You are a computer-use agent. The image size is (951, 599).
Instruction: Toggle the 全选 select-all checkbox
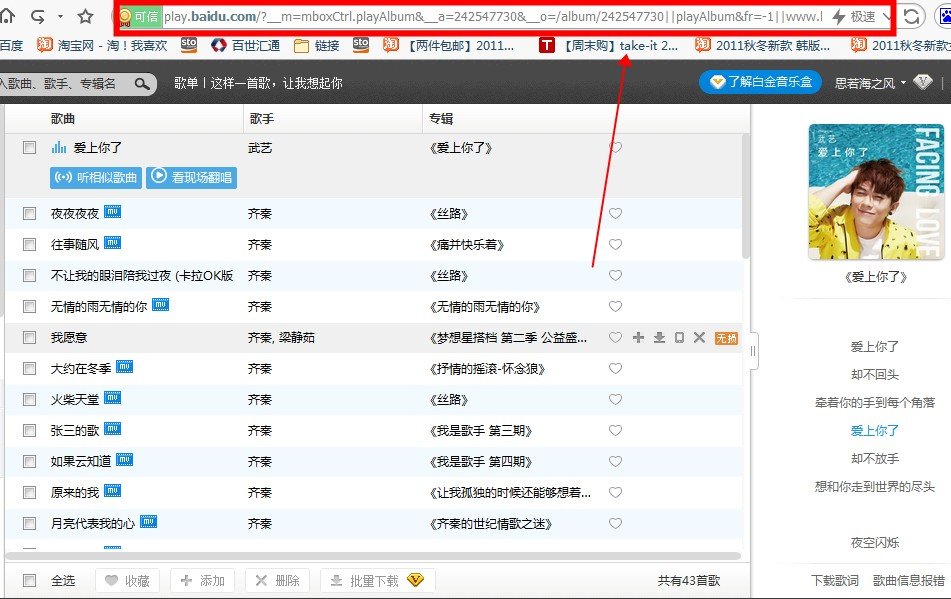pos(28,580)
